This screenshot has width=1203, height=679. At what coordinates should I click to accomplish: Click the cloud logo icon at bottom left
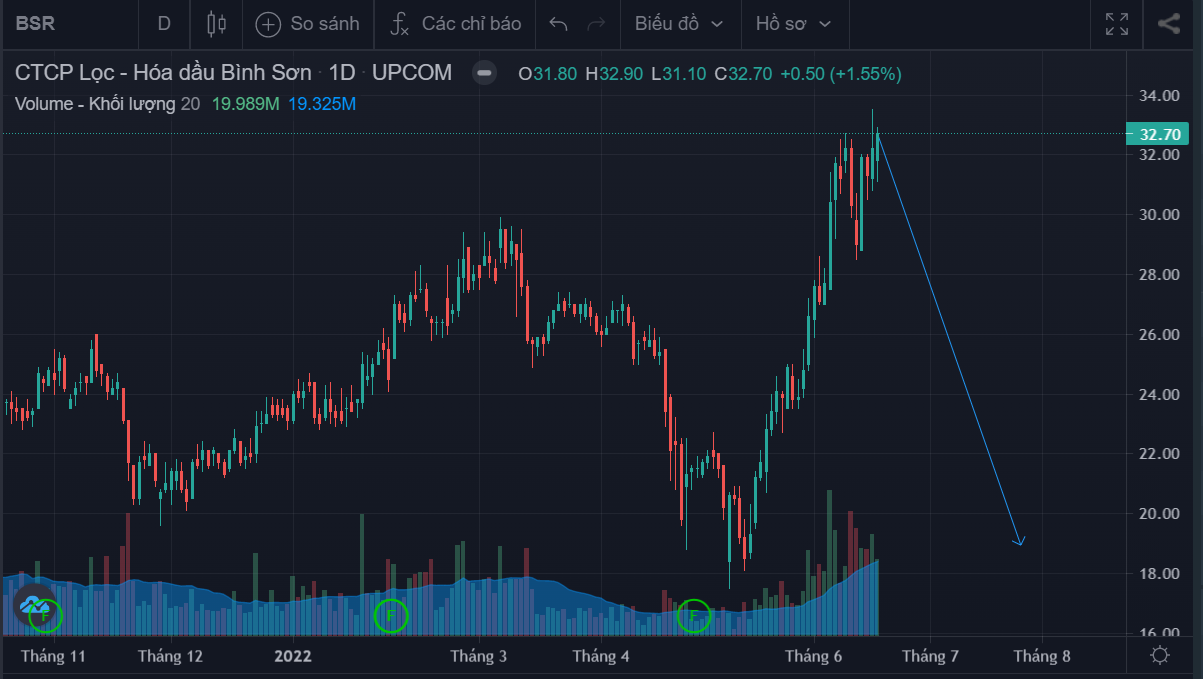[33, 604]
